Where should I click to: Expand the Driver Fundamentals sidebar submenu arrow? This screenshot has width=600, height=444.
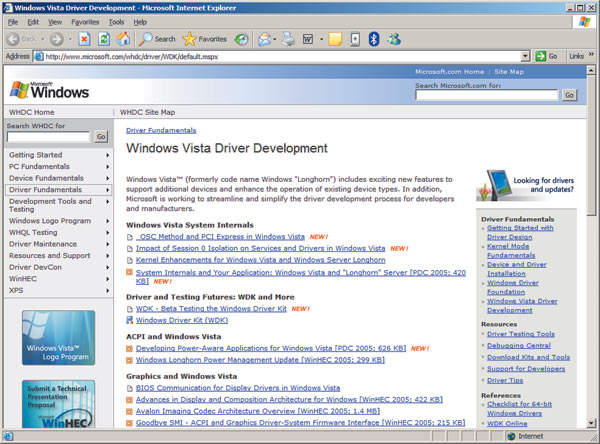[108, 190]
